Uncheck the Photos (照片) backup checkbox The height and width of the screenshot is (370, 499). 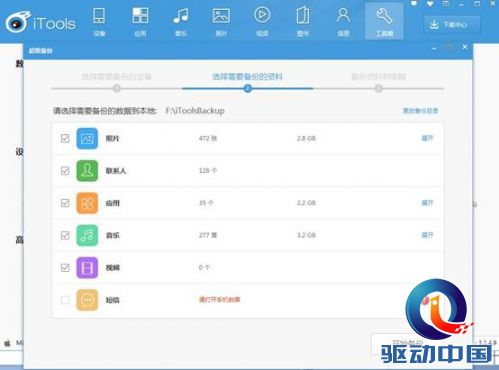click(65, 138)
